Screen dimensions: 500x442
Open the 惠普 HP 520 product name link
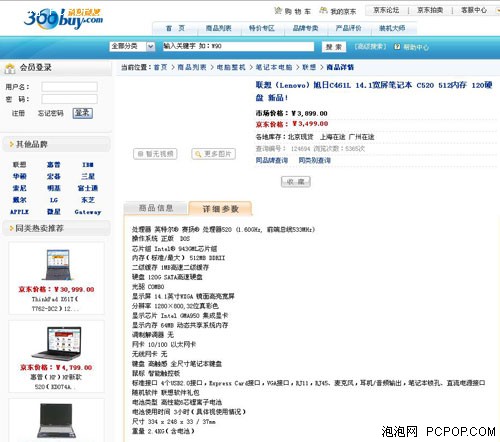[x=55, y=382]
